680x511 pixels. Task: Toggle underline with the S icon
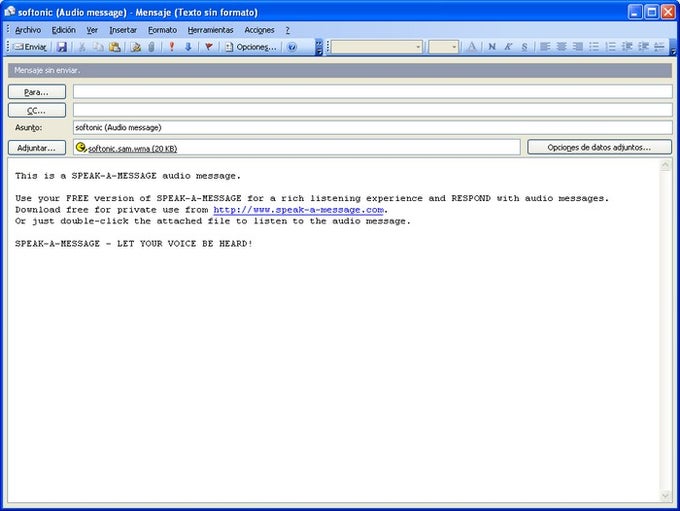[524, 47]
